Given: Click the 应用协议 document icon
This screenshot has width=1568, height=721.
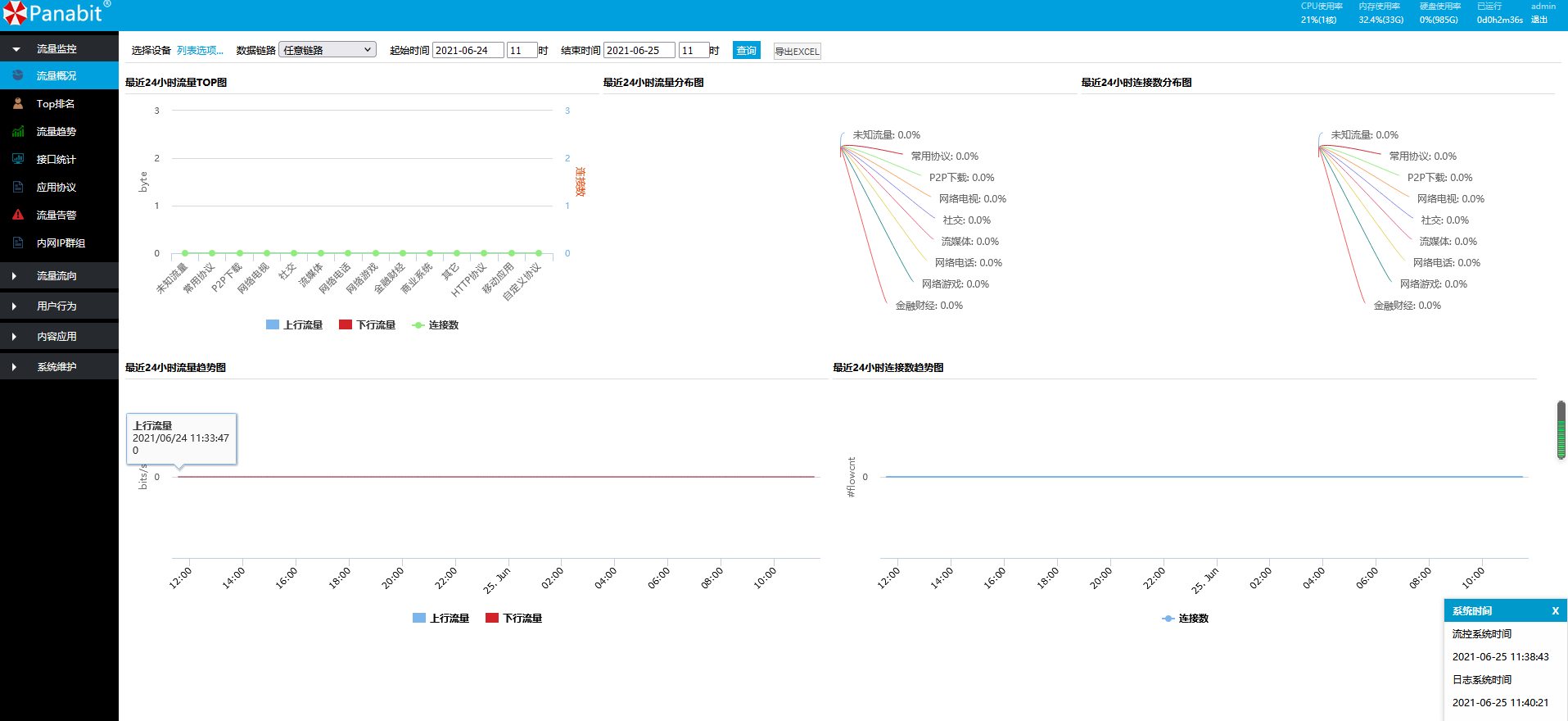Looking at the screenshot, I should pyautogui.click(x=18, y=187).
